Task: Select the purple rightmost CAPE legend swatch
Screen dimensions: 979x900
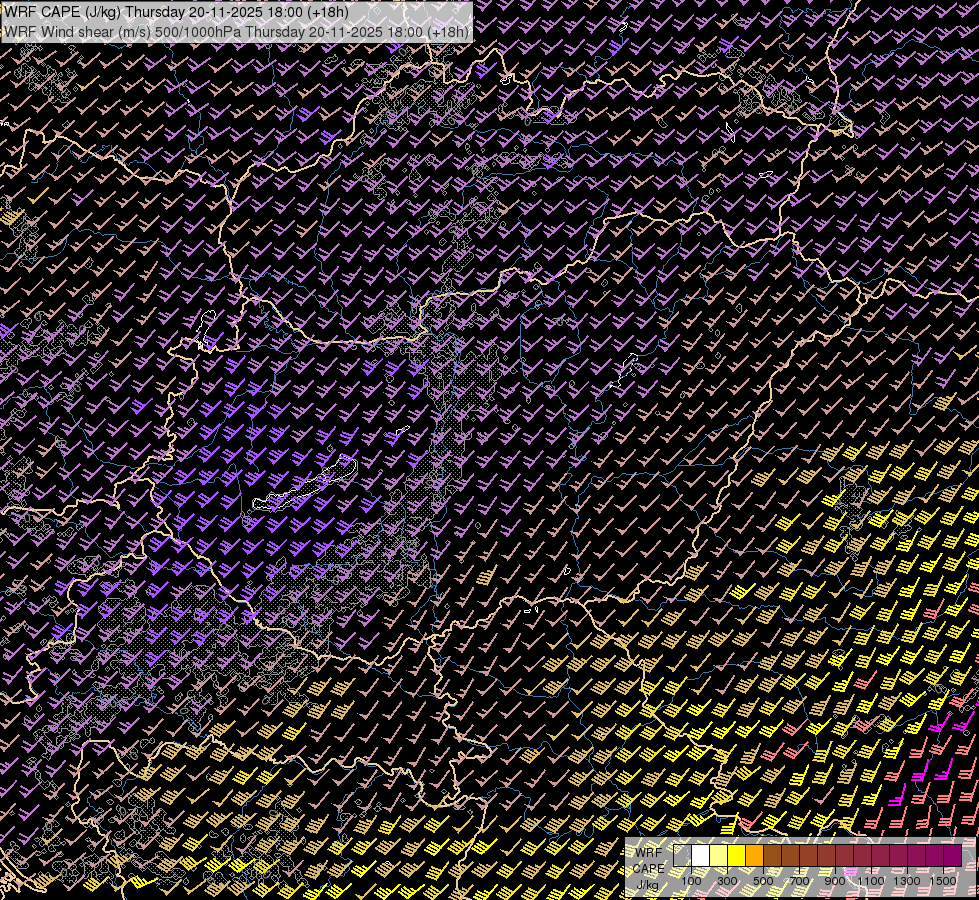Action: 953,855
